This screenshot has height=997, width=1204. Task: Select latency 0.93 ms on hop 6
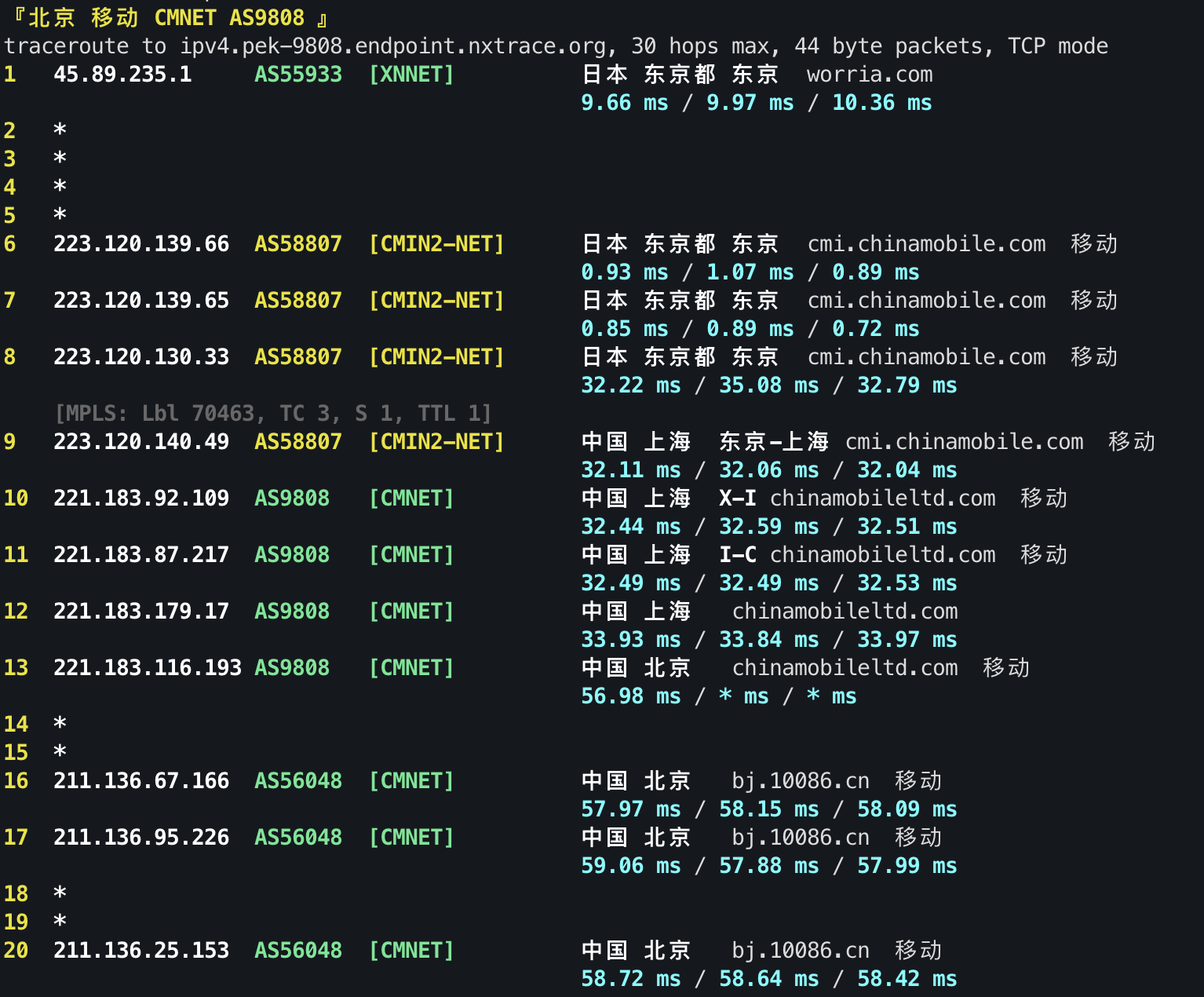(x=625, y=272)
